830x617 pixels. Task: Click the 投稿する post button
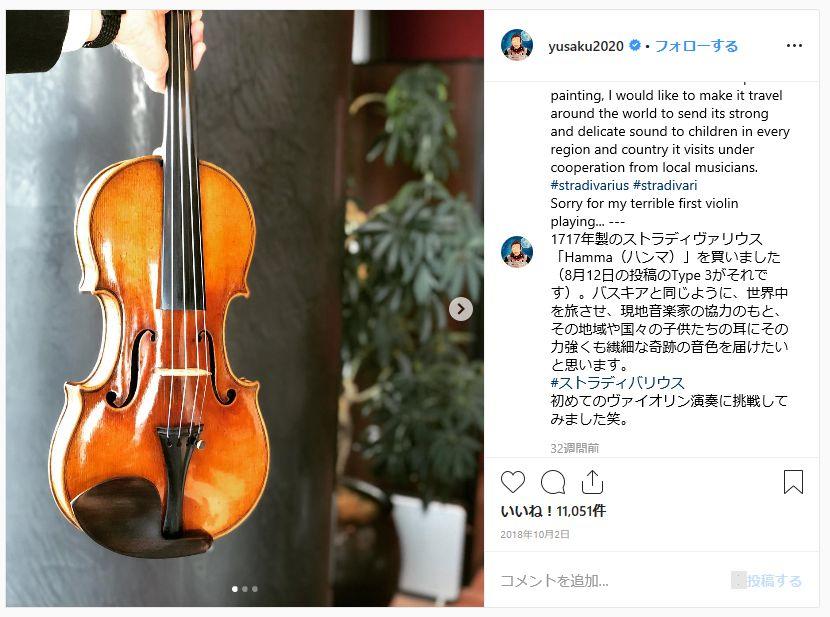point(774,580)
